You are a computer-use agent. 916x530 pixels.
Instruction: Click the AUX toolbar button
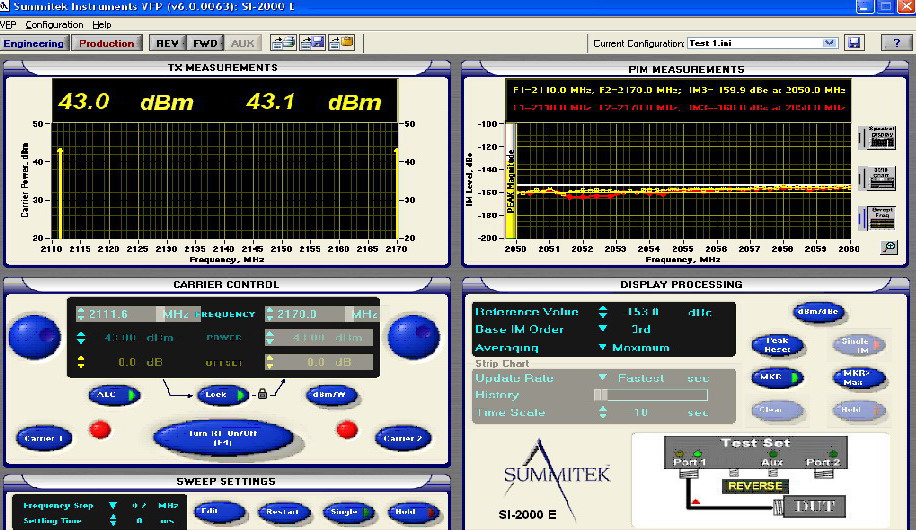(x=242, y=43)
